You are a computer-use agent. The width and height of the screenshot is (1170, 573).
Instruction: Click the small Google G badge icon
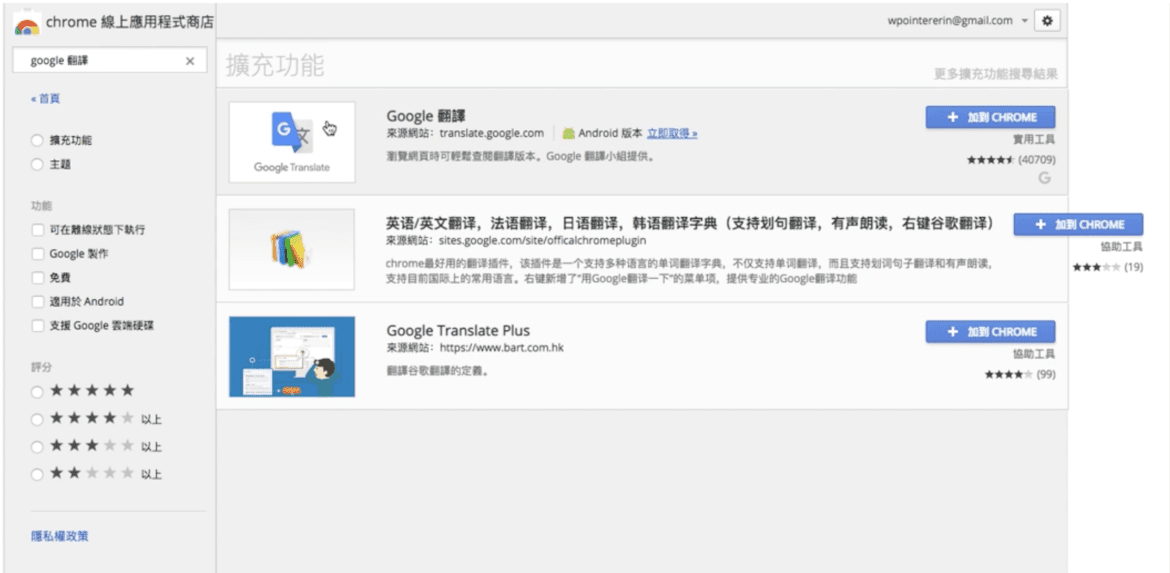click(1045, 178)
